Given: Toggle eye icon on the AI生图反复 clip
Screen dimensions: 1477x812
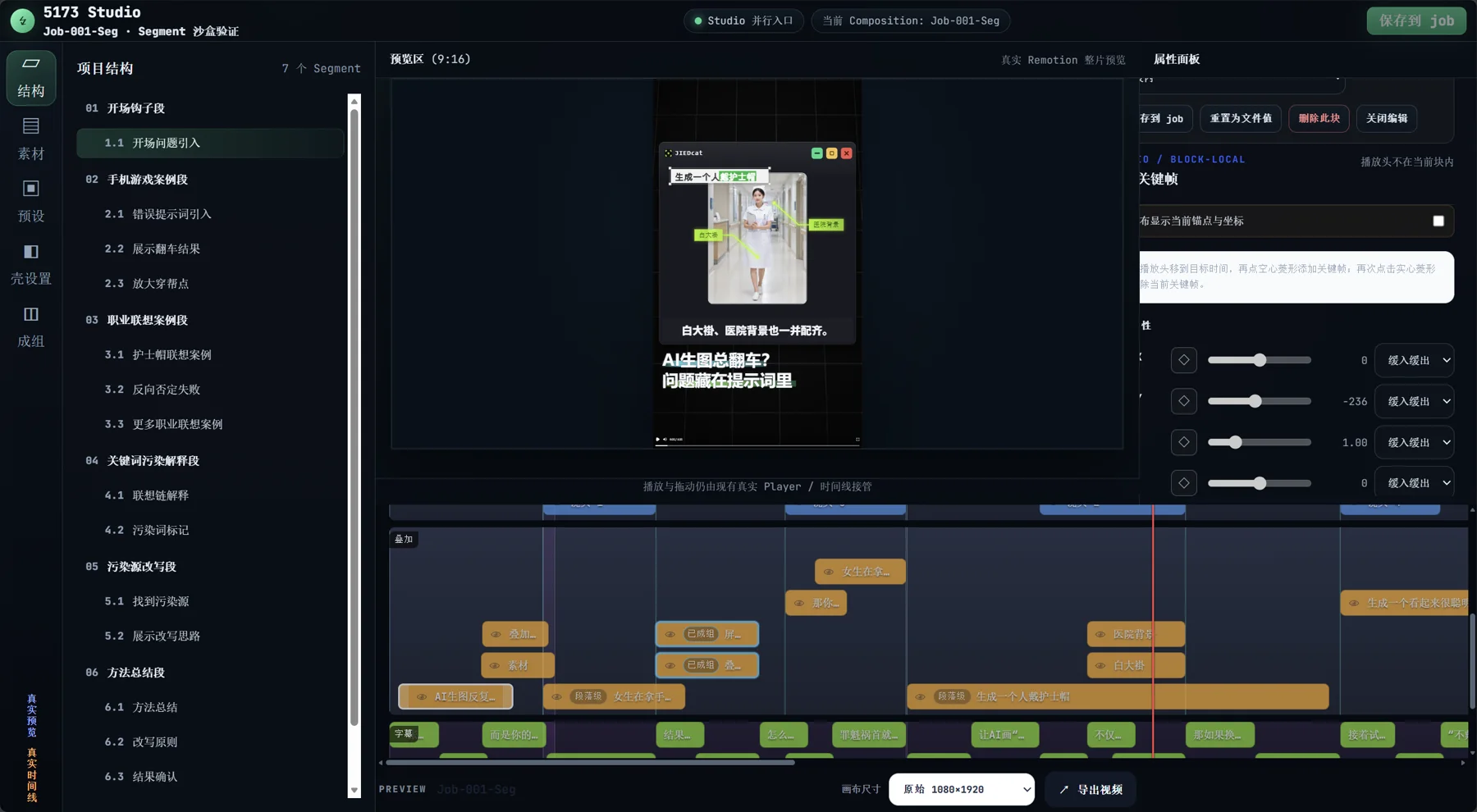Looking at the screenshot, I should pyautogui.click(x=422, y=696).
